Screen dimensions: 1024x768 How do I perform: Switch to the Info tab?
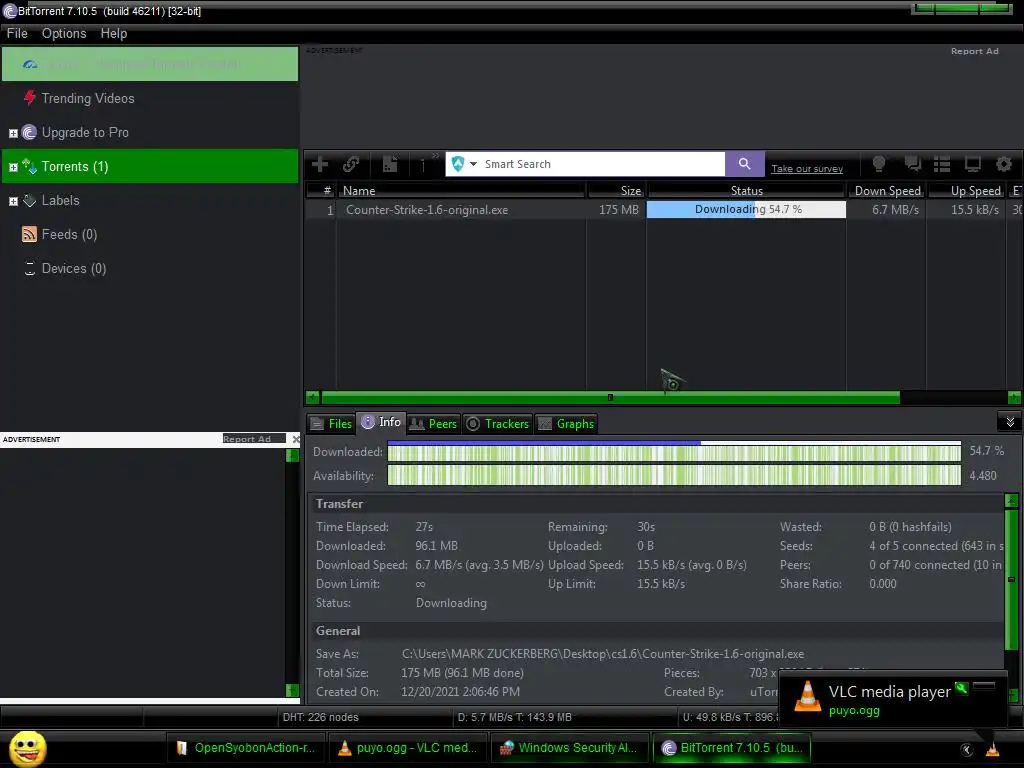(x=381, y=423)
